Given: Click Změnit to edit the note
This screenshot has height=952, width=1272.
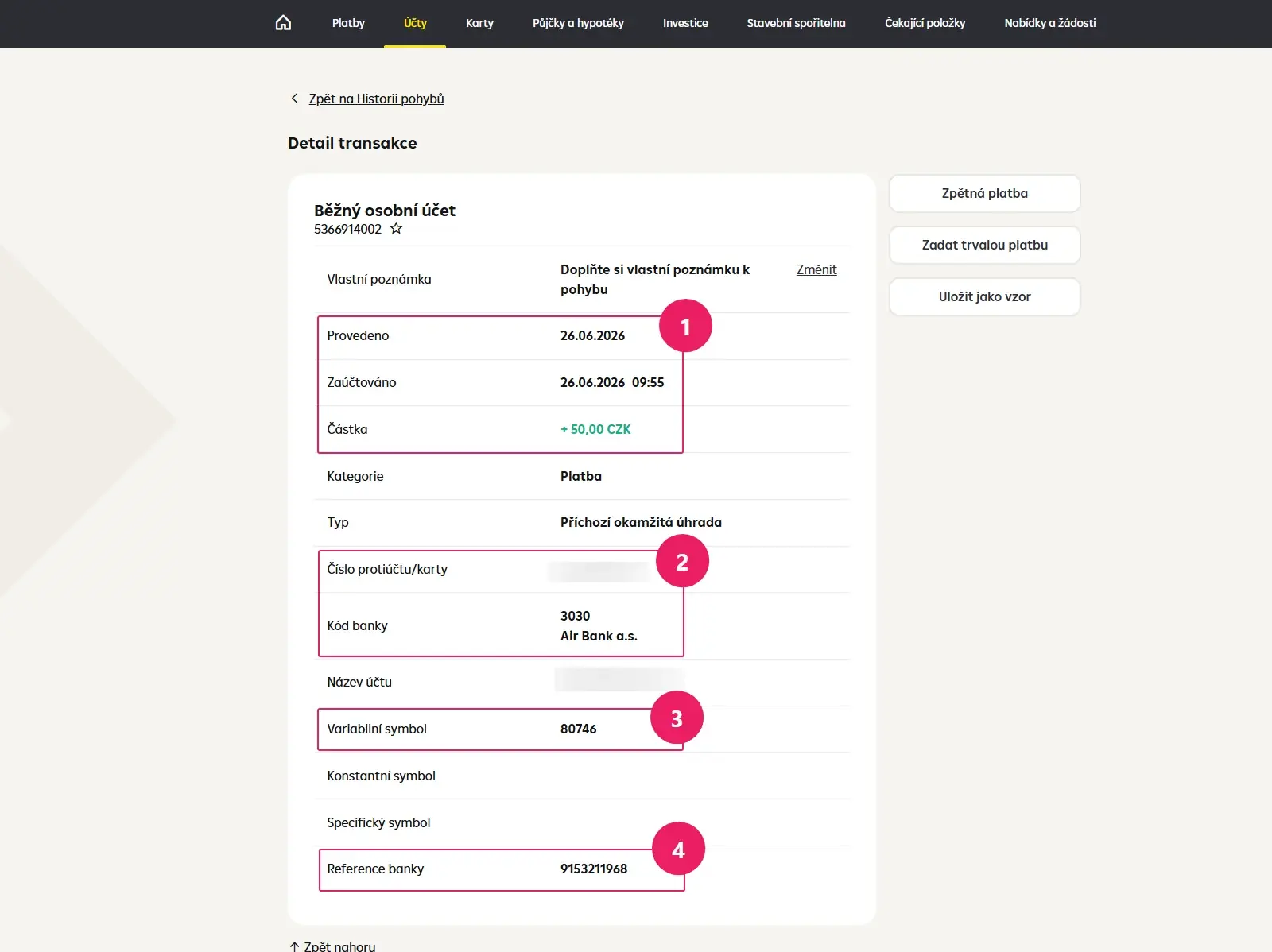Looking at the screenshot, I should 816,269.
